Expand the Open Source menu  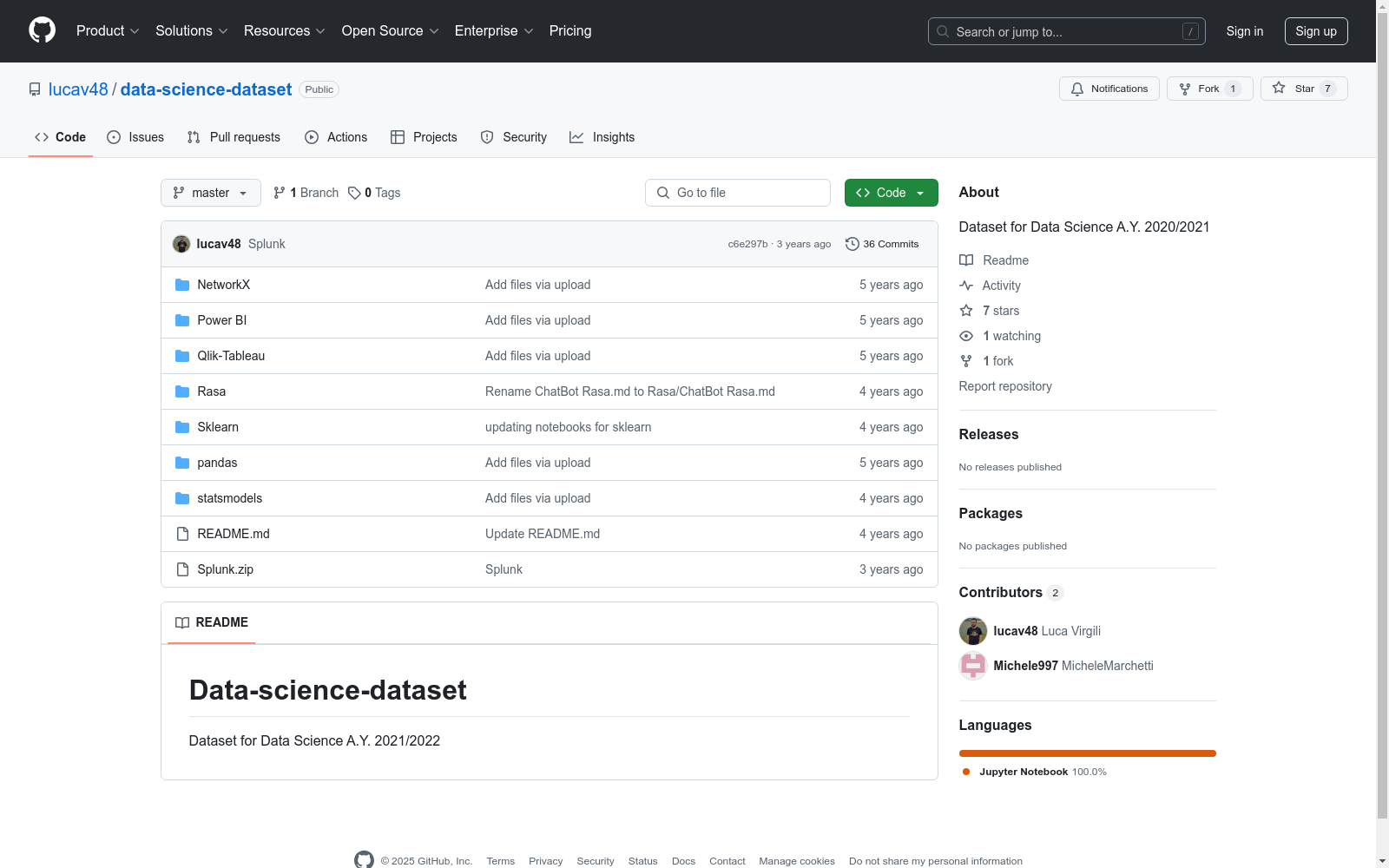tap(391, 31)
